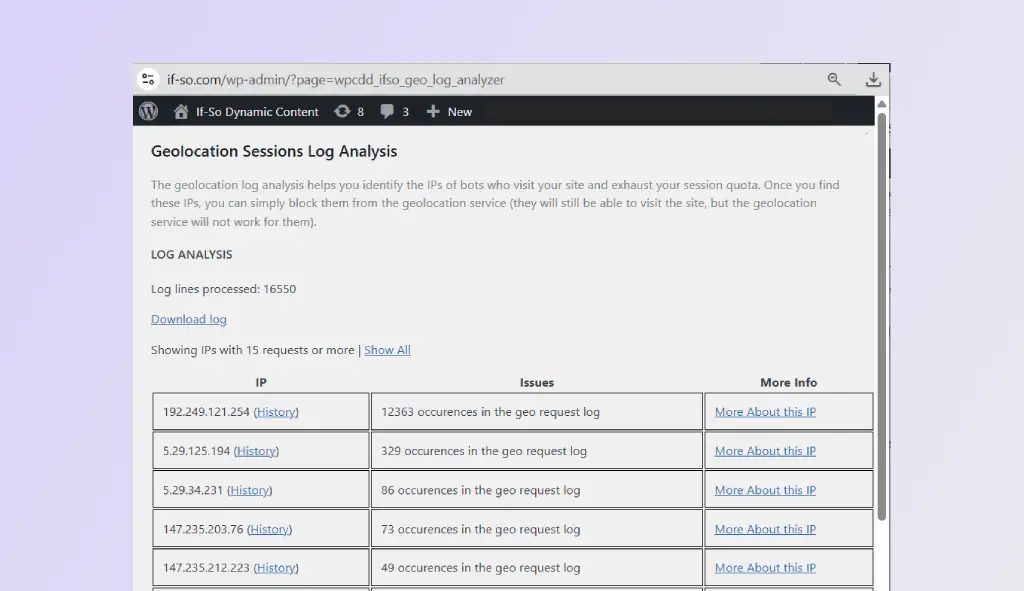The height and width of the screenshot is (591, 1024).
Task: Click the magnifier zoom icon in the address bar
Action: (x=835, y=79)
